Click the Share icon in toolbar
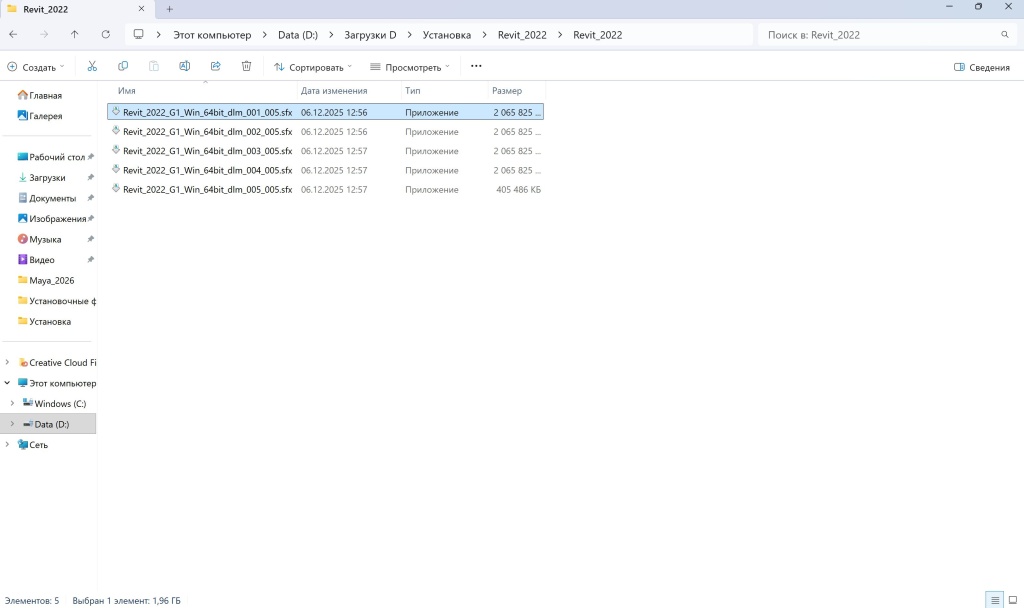Image resolution: width=1024 pixels, height=608 pixels. tap(216, 67)
